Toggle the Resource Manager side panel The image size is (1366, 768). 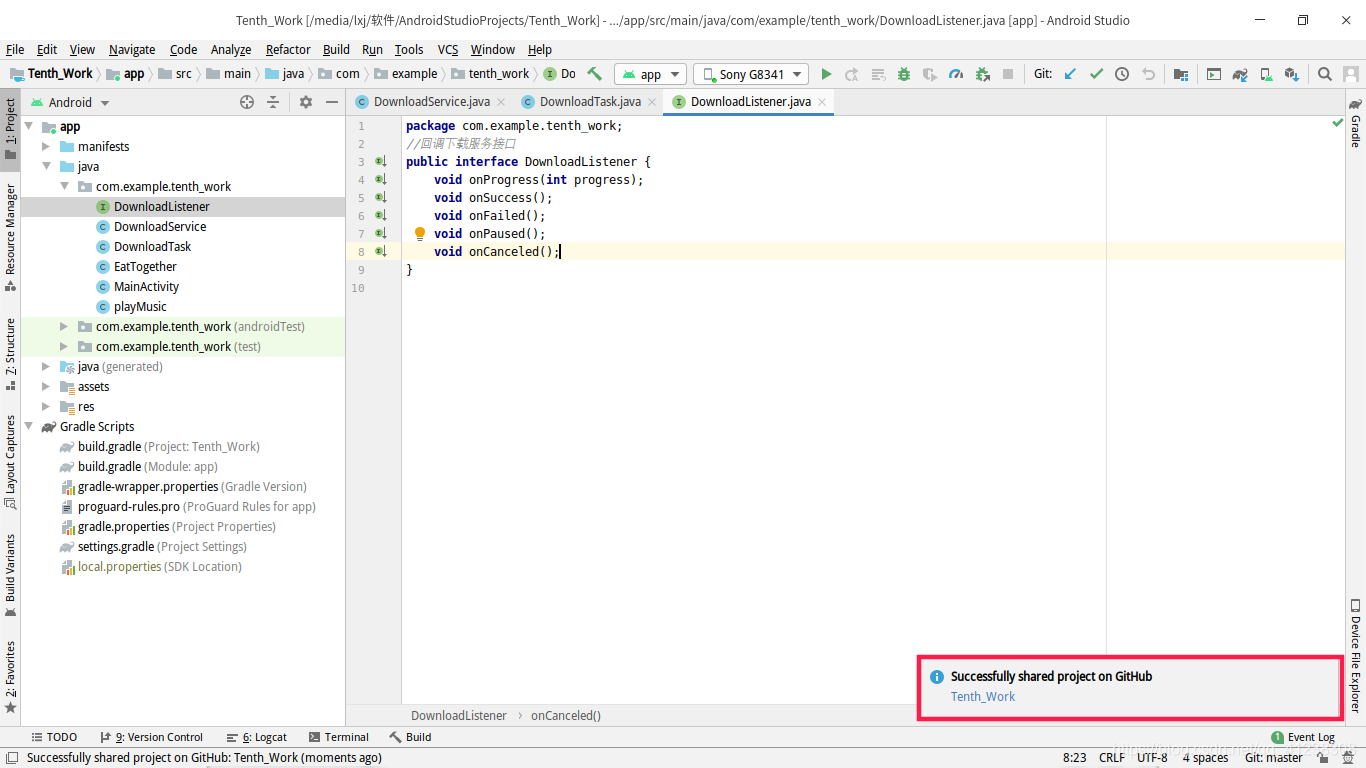click(10, 237)
